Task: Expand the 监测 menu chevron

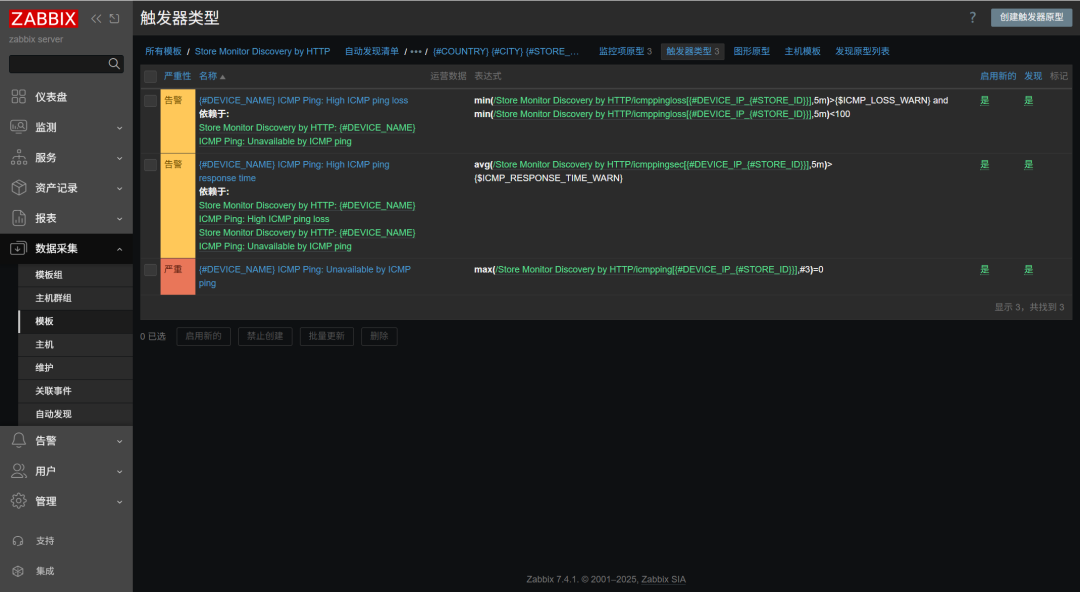Action: click(119, 127)
